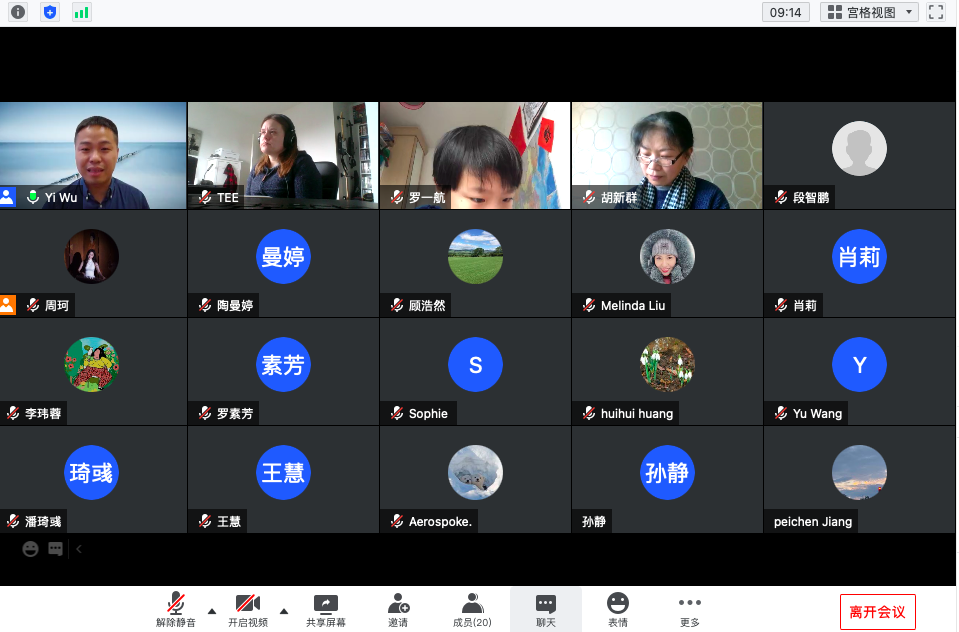Open the grid view (宫格视图) dropdown

pos(869,12)
